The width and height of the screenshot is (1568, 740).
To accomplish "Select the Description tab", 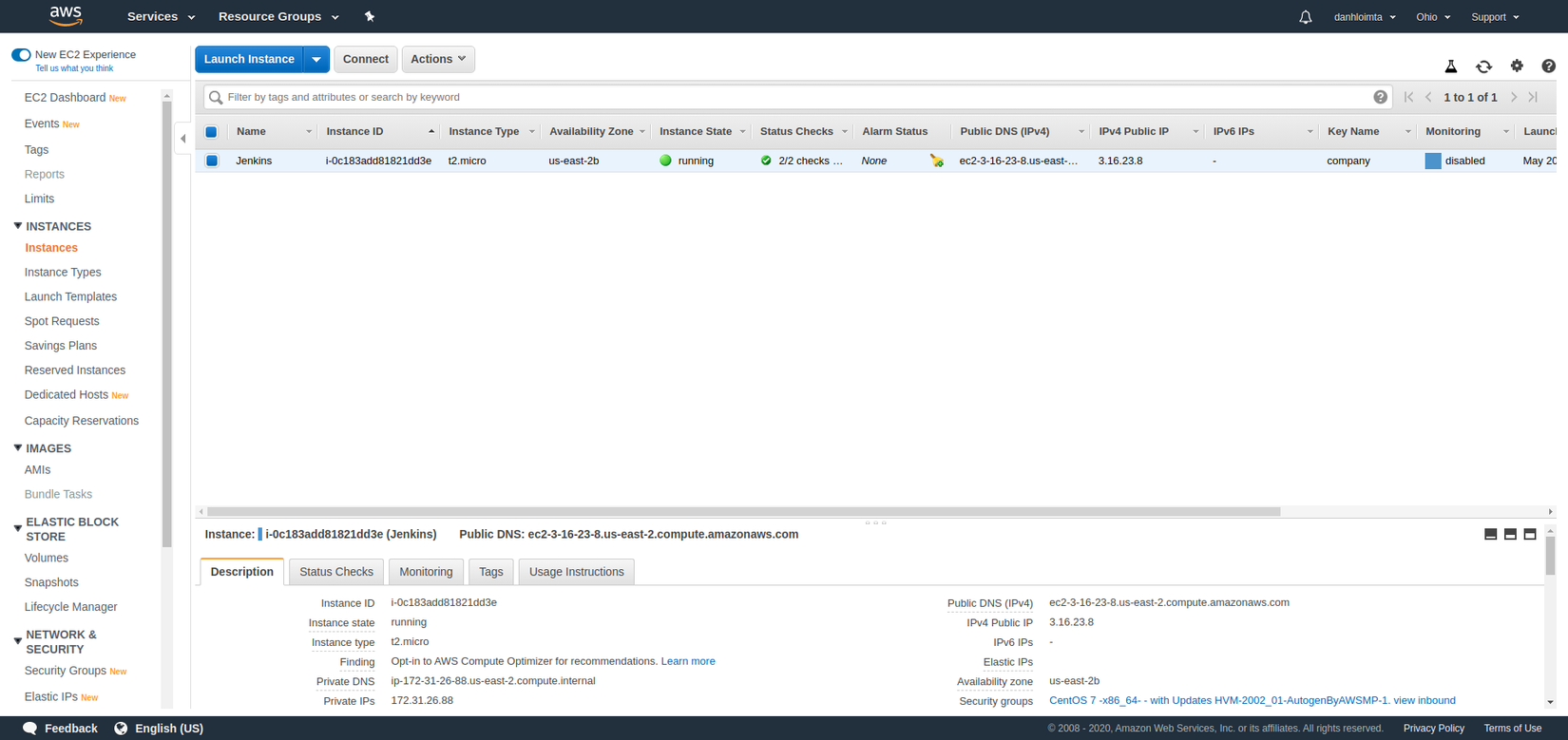I will [242, 572].
